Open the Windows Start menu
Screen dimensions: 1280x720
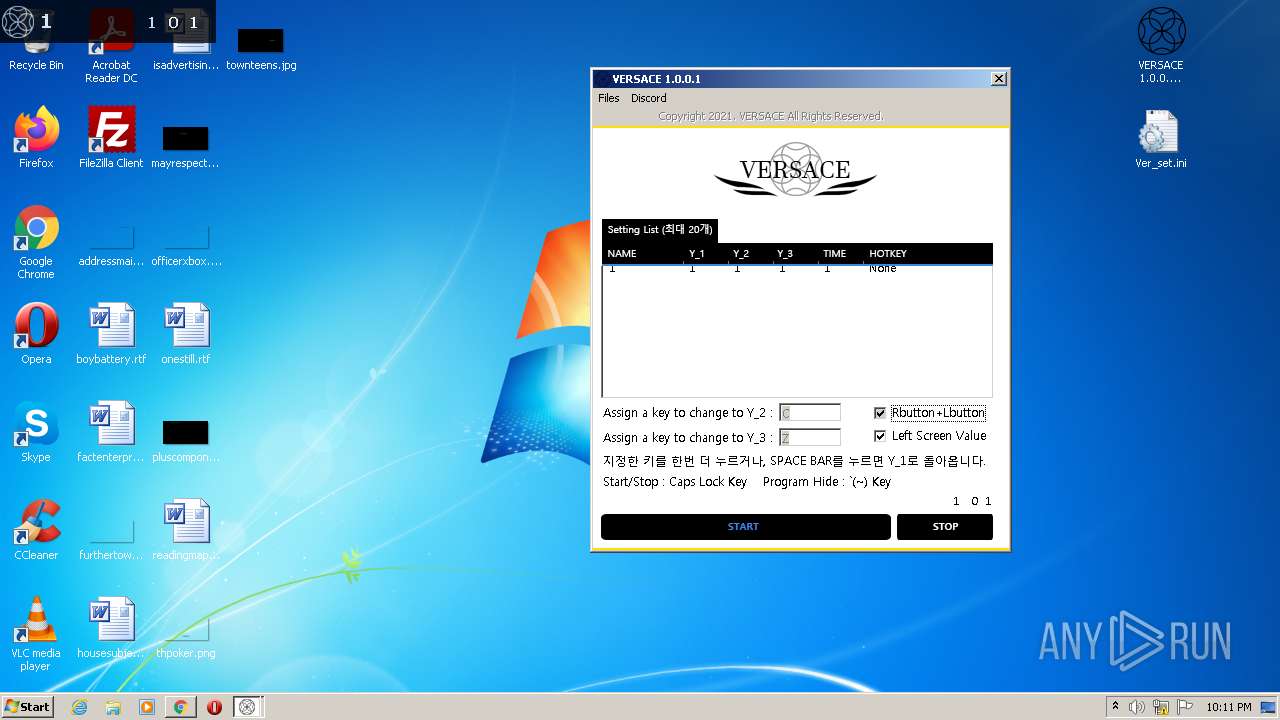point(28,707)
